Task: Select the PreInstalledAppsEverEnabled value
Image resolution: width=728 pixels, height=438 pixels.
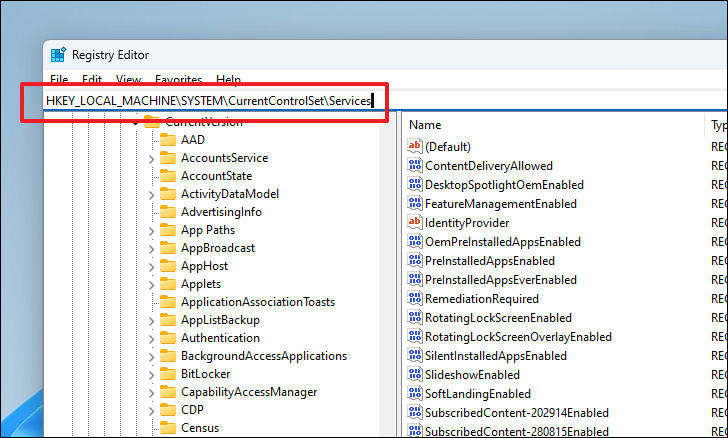Action: [x=501, y=280]
